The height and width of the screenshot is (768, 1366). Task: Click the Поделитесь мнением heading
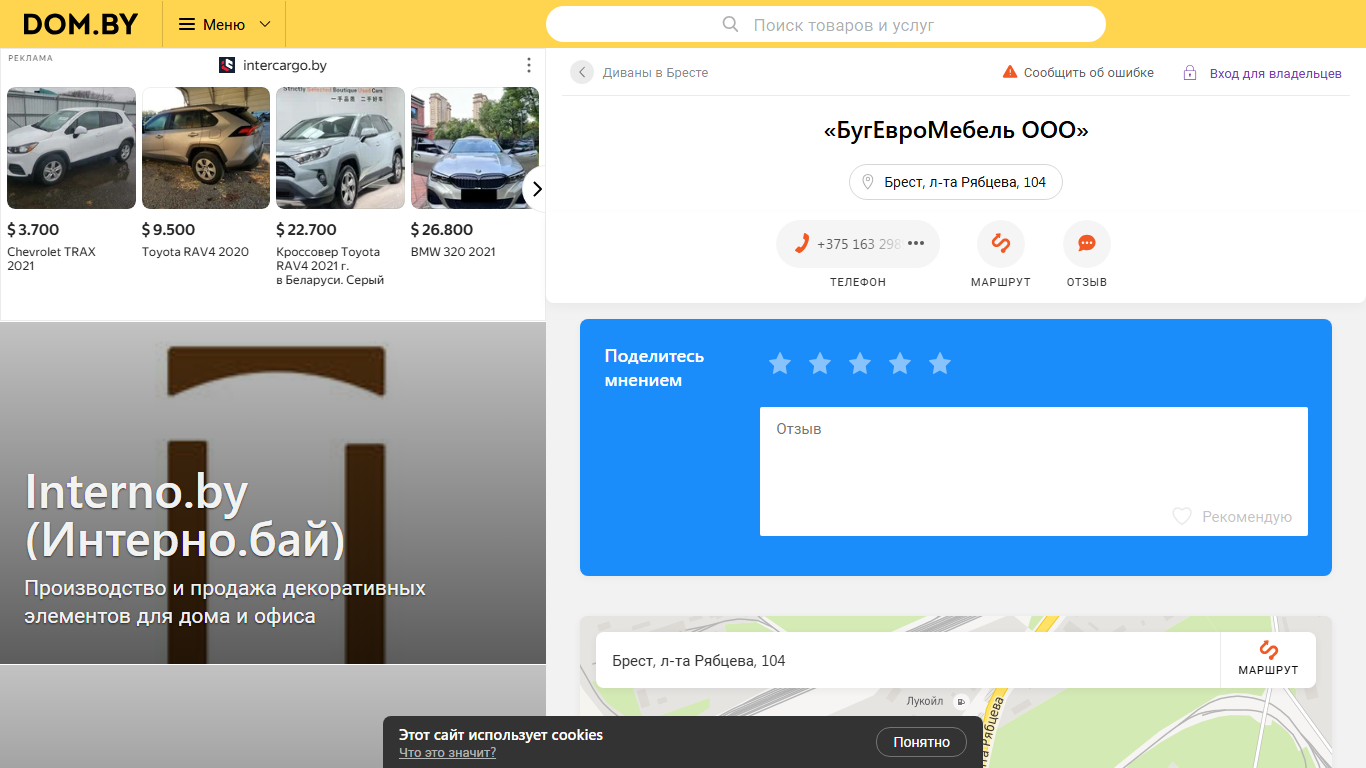coord(655,368)
